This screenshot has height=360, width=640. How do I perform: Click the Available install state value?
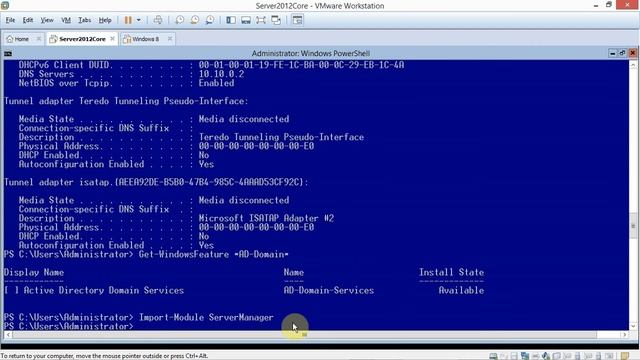[461, 291]
